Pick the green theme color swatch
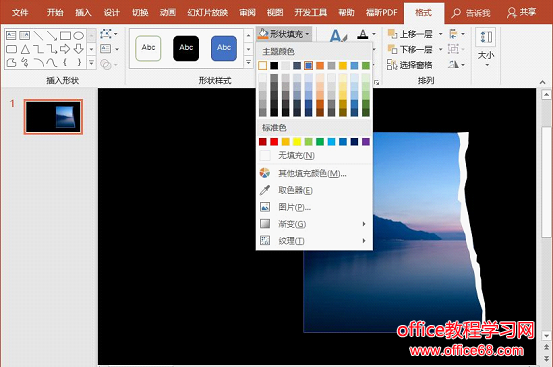This screenshot has width=553, height=367. [x=366, y=66]
